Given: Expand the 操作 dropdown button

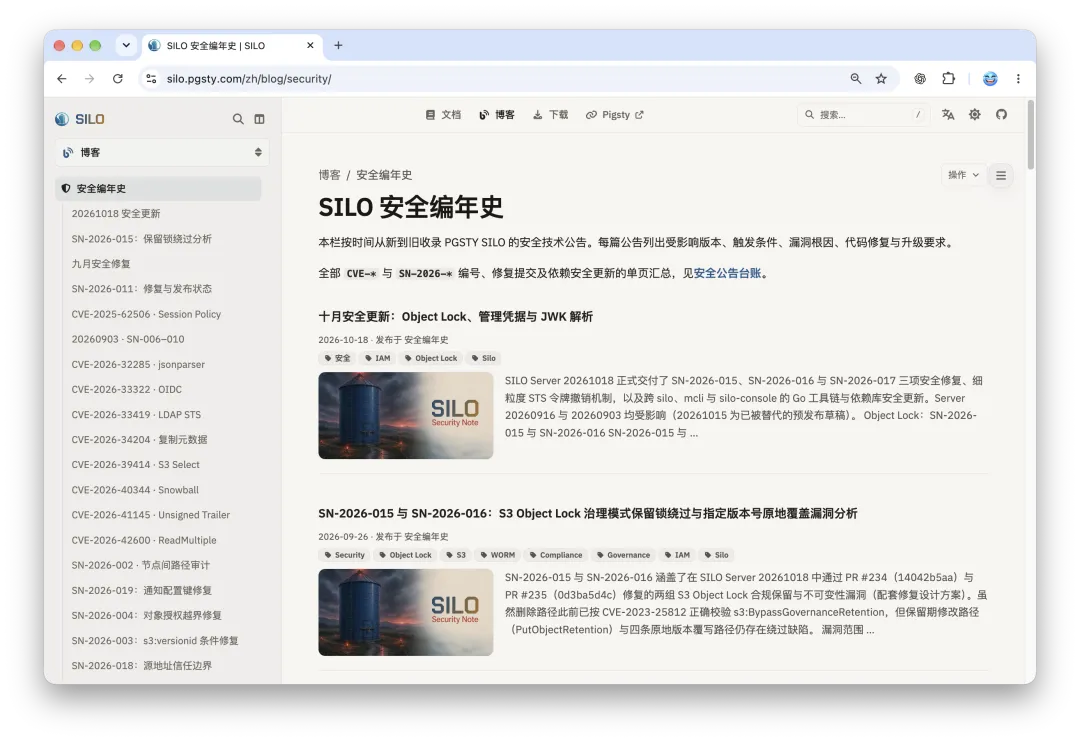Looking at the screenshot, I should [963, 175].
